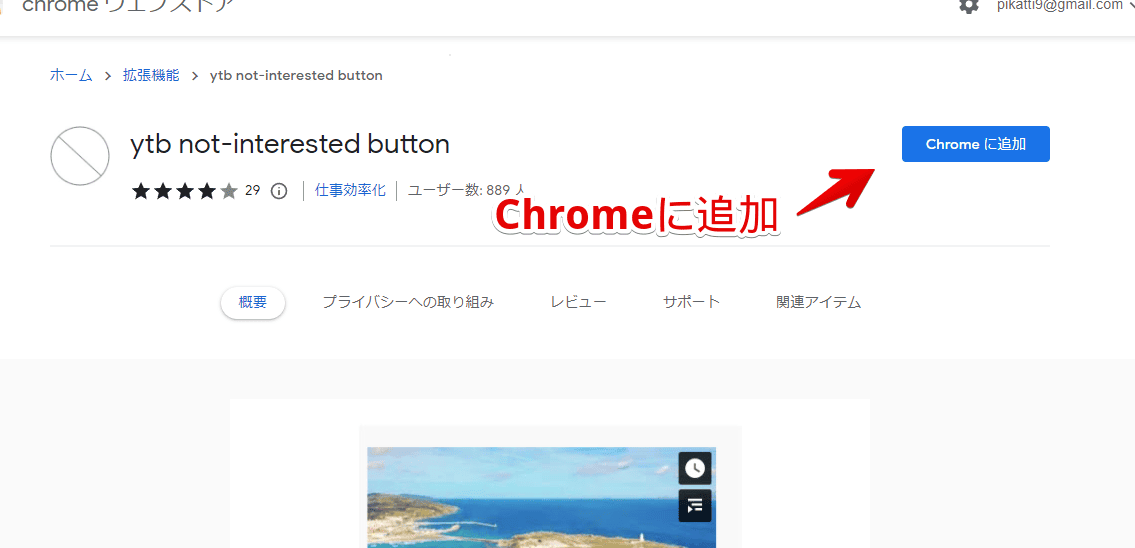The height and width of the screenshot is (548, 1135).
Task: Open the settings gear icon
Action: (969, 4)
